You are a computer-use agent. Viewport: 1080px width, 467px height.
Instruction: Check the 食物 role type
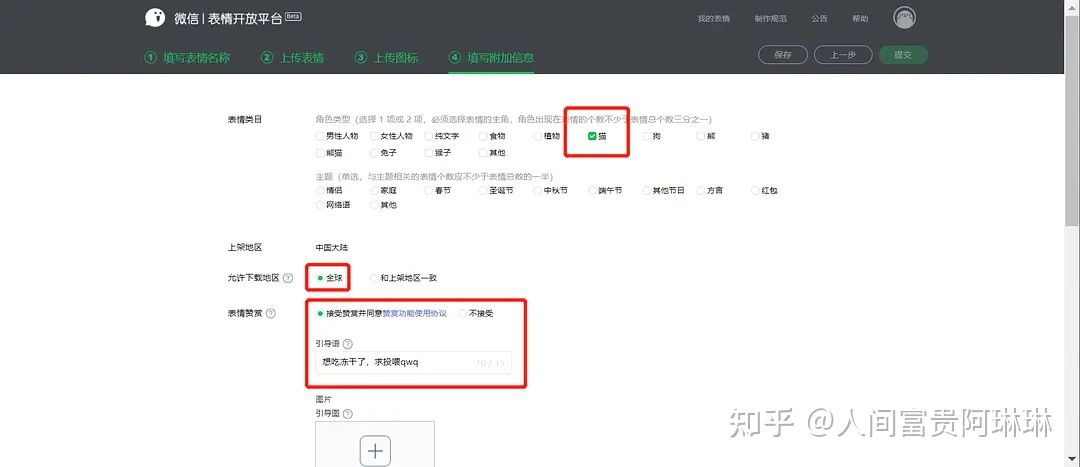[x=484, y=136]
